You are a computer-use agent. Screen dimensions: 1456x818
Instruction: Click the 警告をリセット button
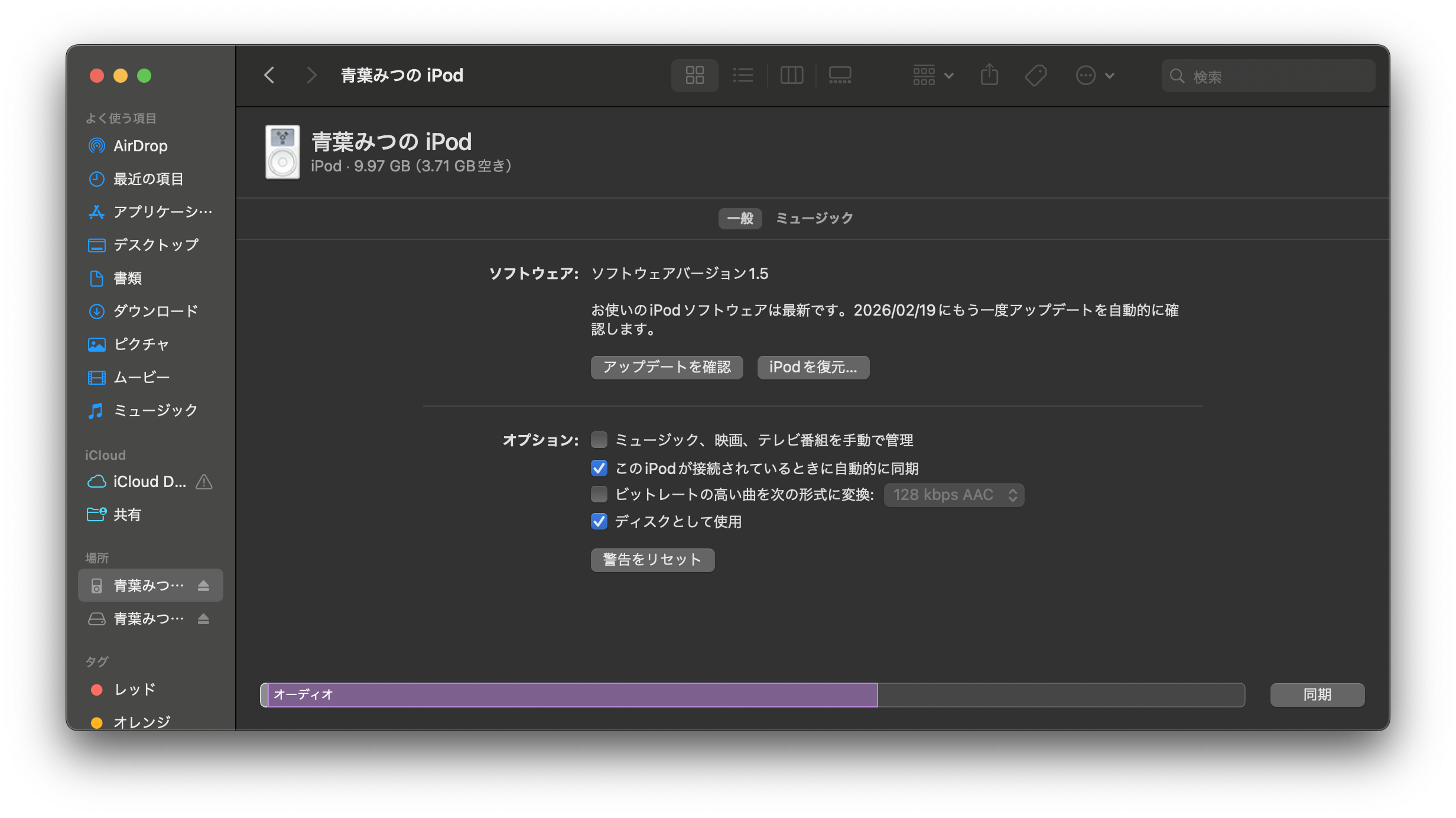[652, 560]
